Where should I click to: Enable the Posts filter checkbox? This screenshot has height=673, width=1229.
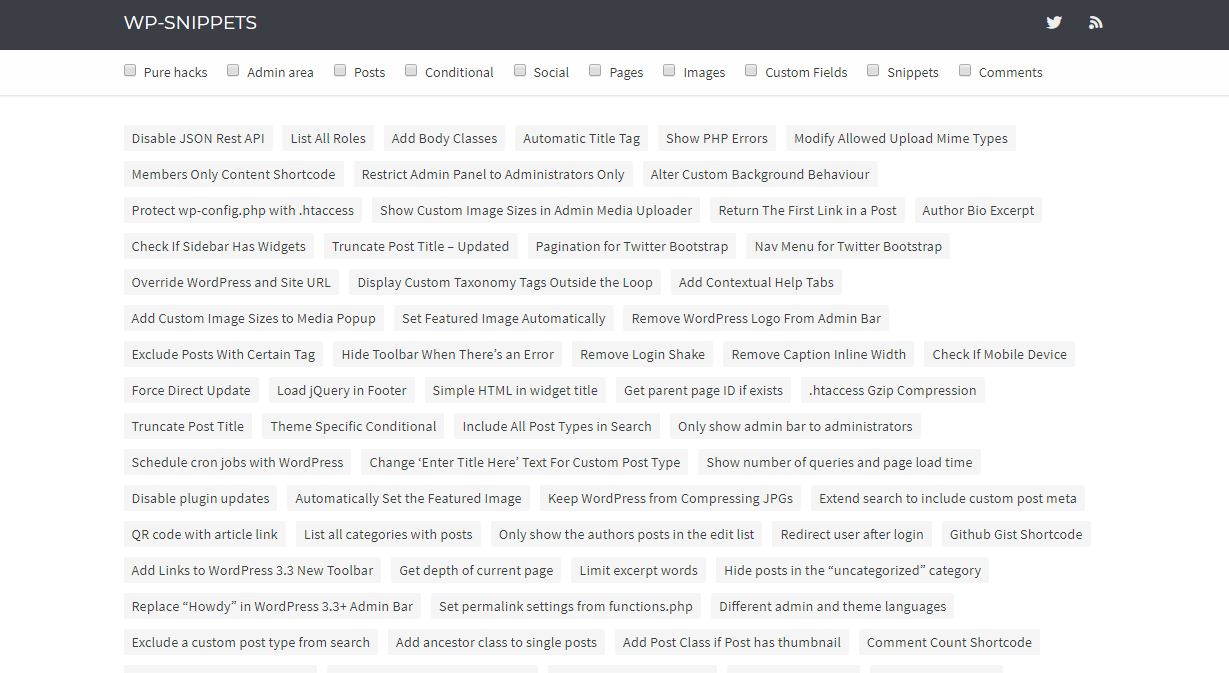(x=340, y=70)
